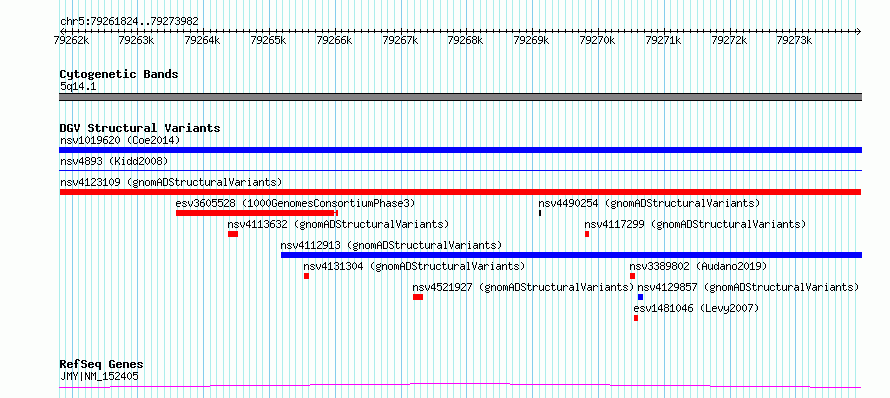Click the nsv4131304 (gnomADStructuralVariants) label
The image size is (890, 398).
point(414,266)
